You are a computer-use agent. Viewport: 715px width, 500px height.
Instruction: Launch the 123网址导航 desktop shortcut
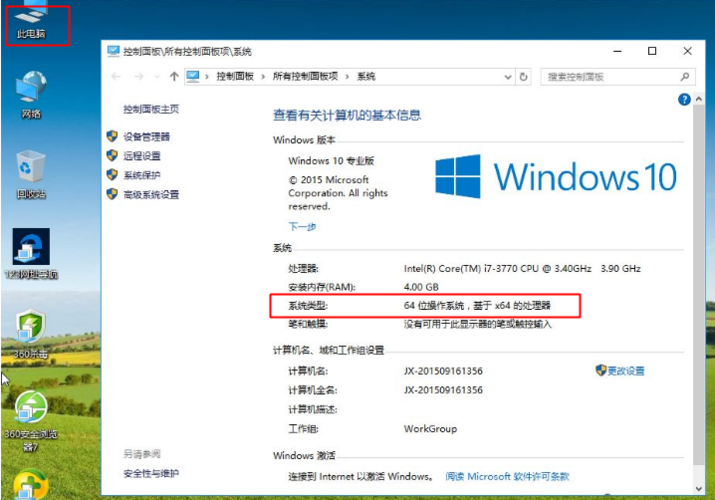[x=31, y=253]
